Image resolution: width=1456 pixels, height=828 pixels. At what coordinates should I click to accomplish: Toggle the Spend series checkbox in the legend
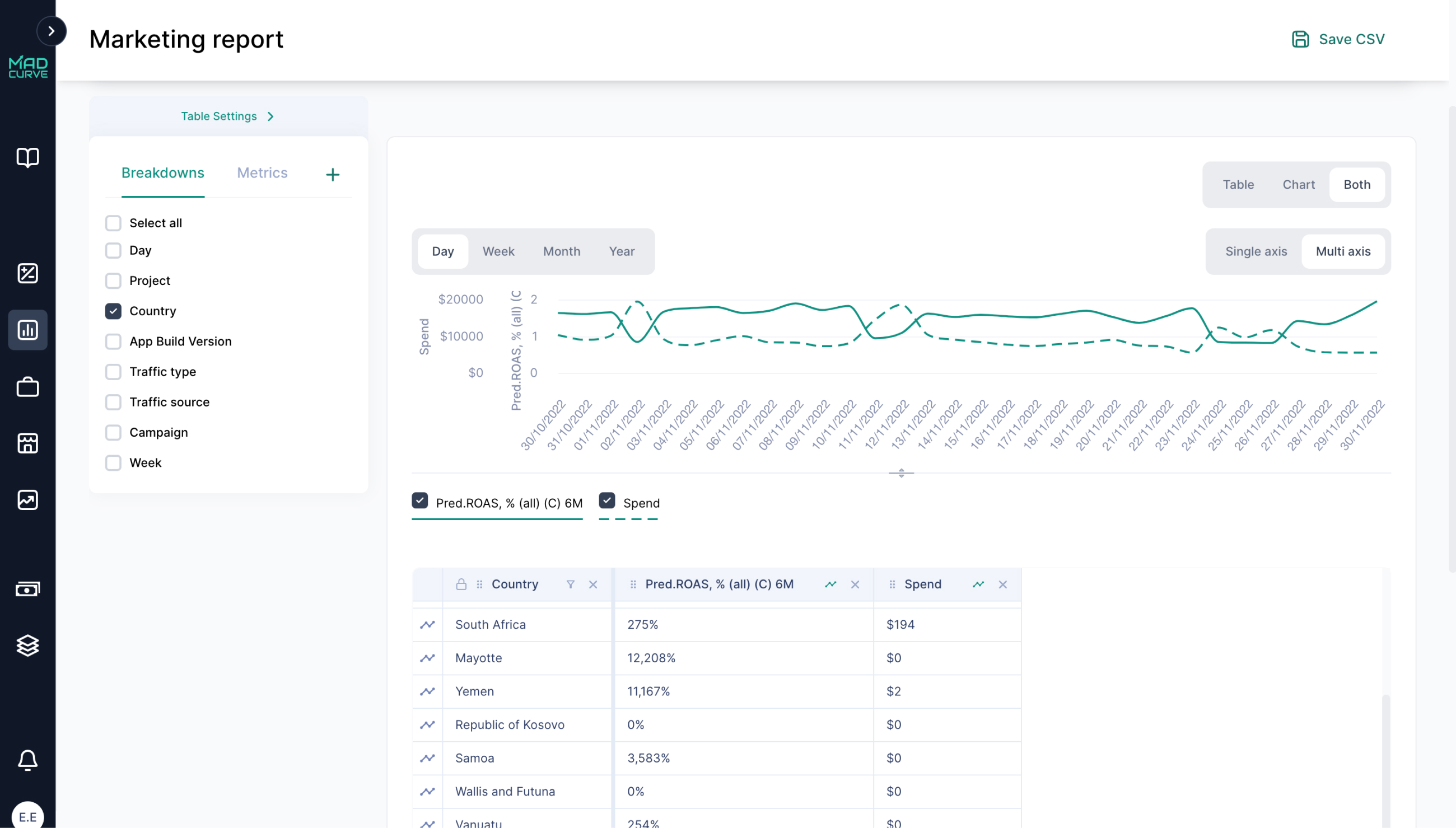(607, 500)
